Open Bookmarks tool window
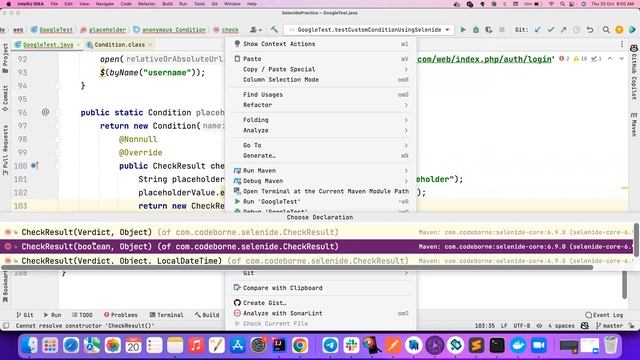This screenshot has width=640, height=360. (x=5, y=287)
